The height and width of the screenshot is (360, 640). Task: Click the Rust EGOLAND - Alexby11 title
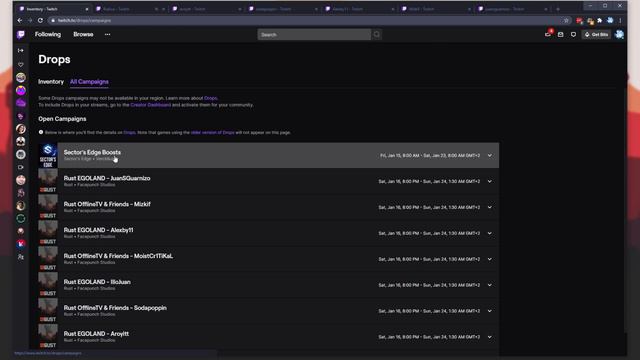[98, 230]
